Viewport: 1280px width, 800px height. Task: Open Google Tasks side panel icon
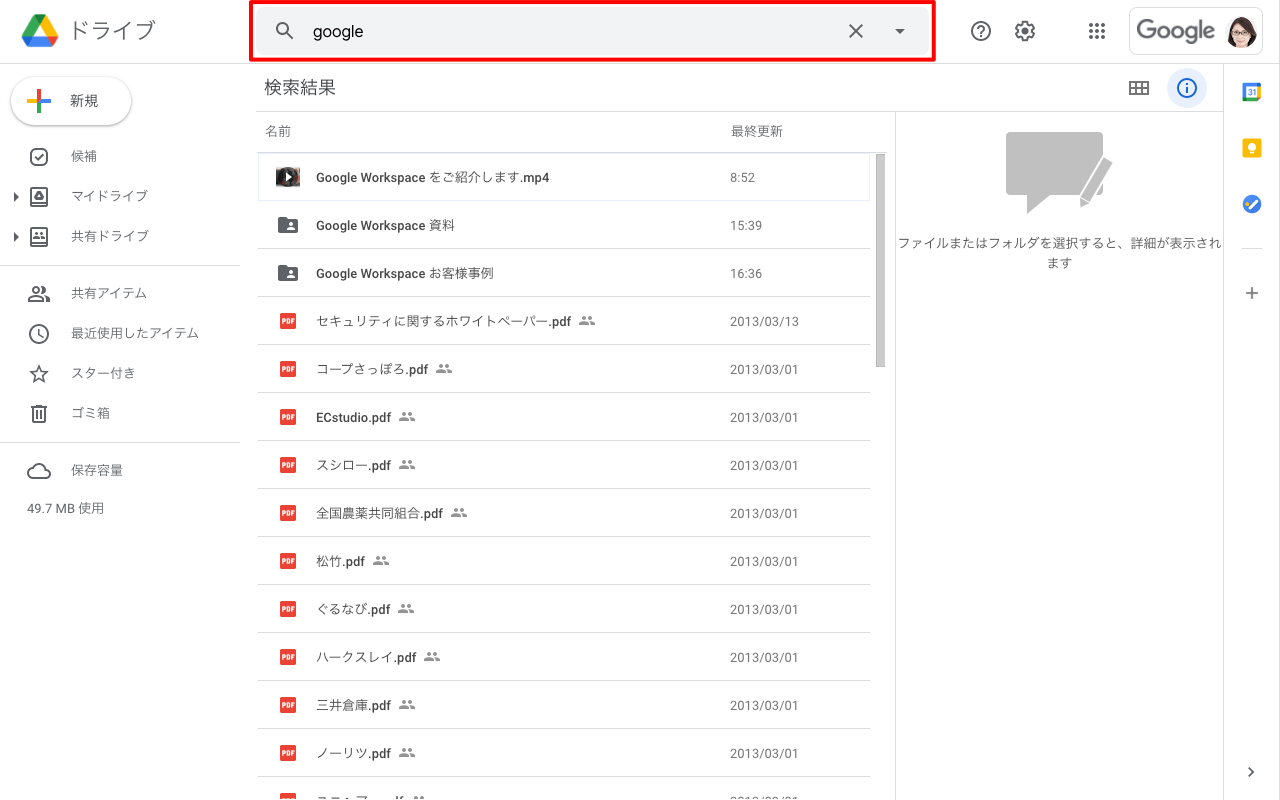point(1251,204)
